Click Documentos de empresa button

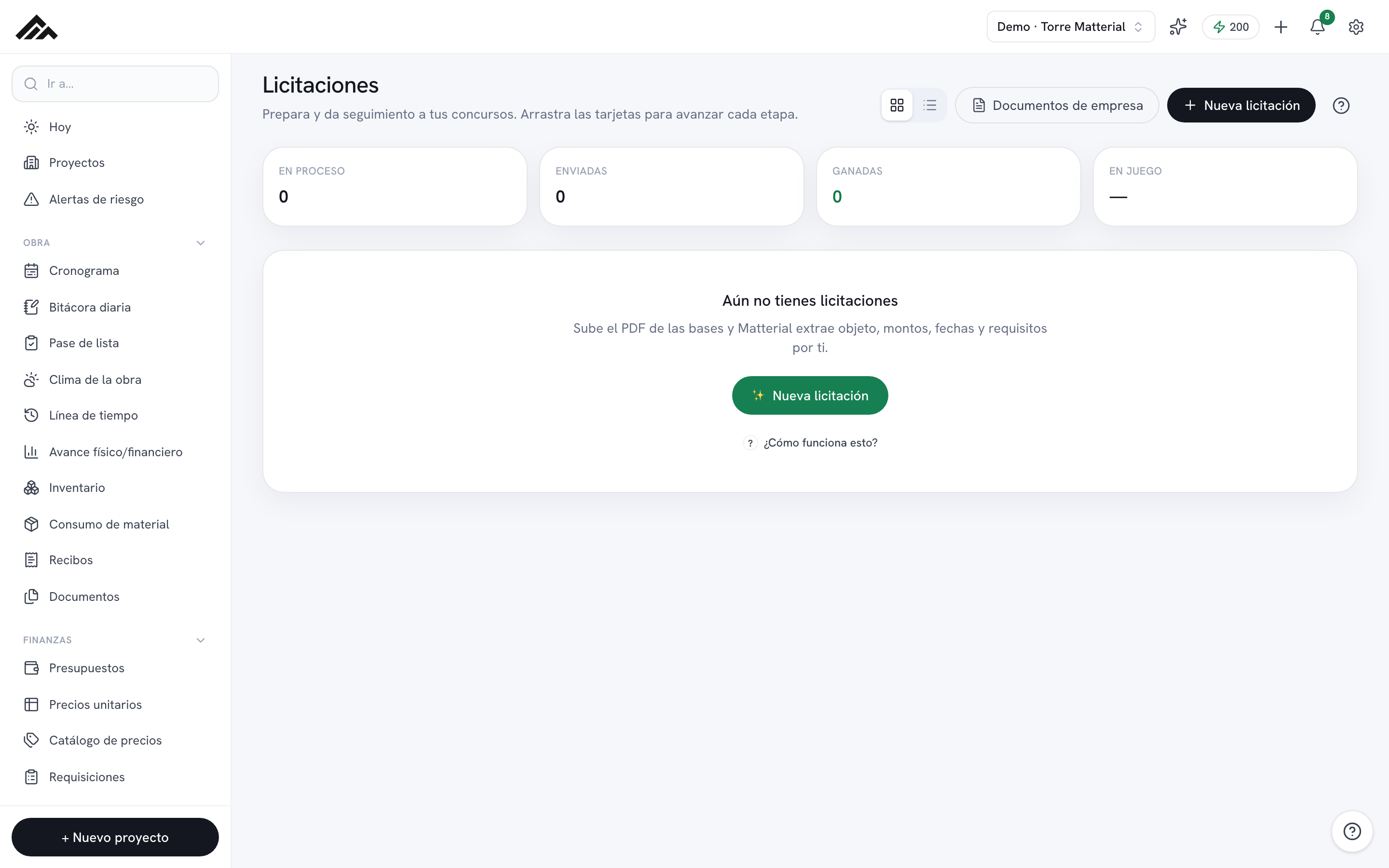coord(1057,105)
